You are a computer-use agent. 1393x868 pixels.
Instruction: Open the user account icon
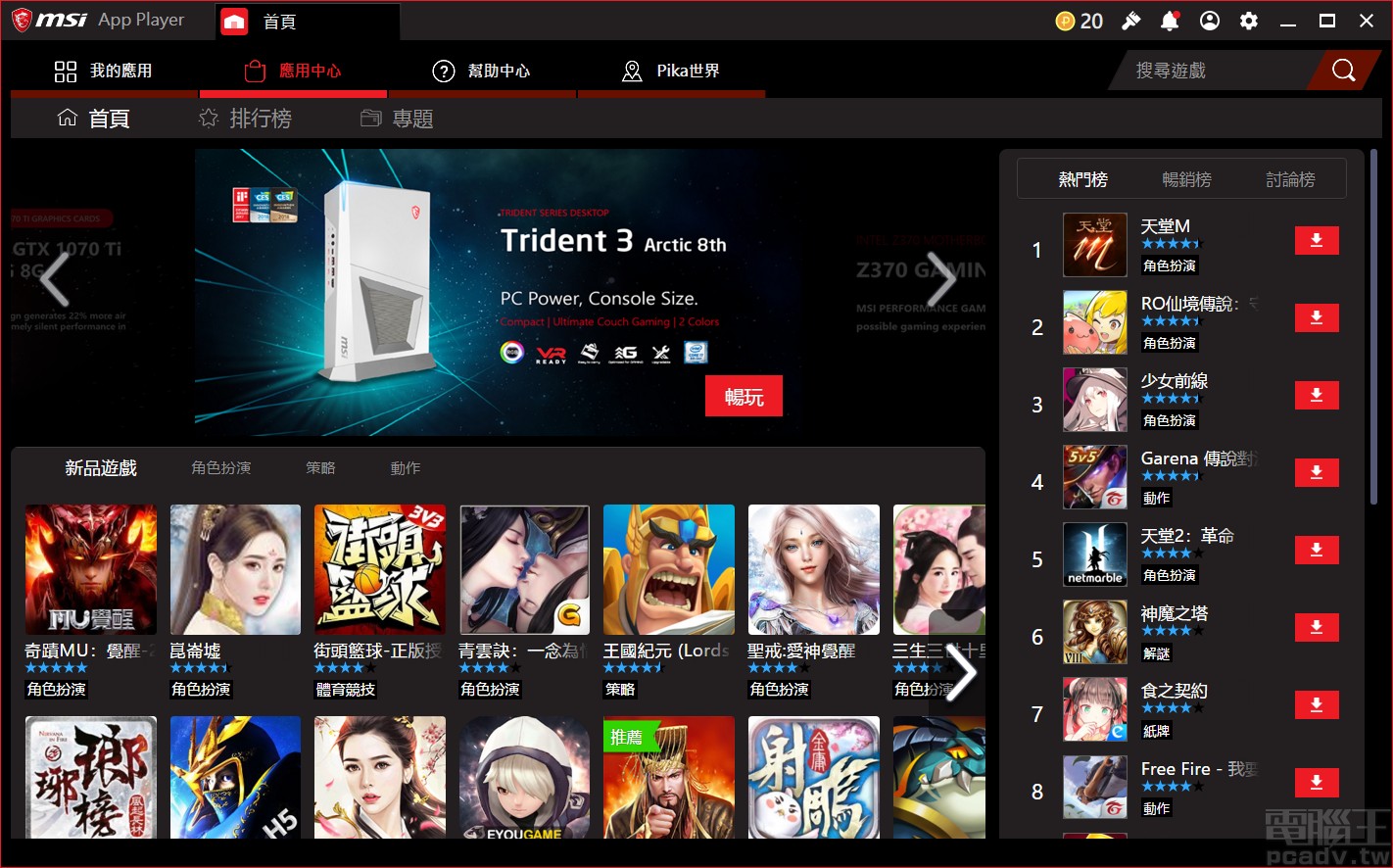1210,21
